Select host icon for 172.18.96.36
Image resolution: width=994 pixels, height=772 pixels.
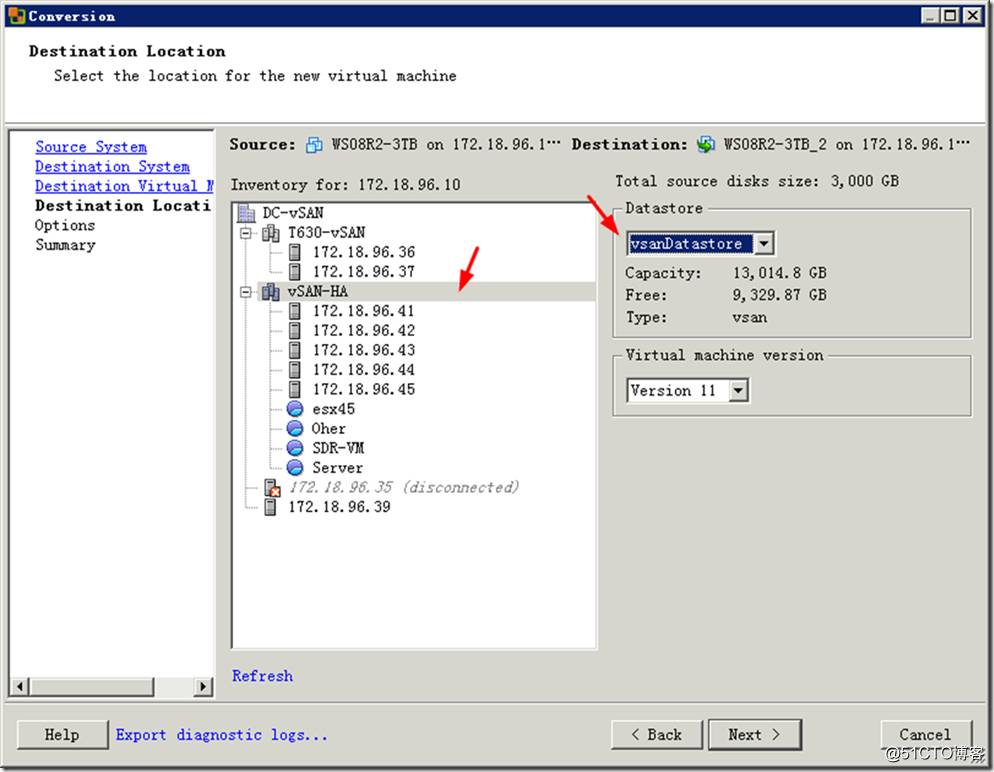[294, 252]
